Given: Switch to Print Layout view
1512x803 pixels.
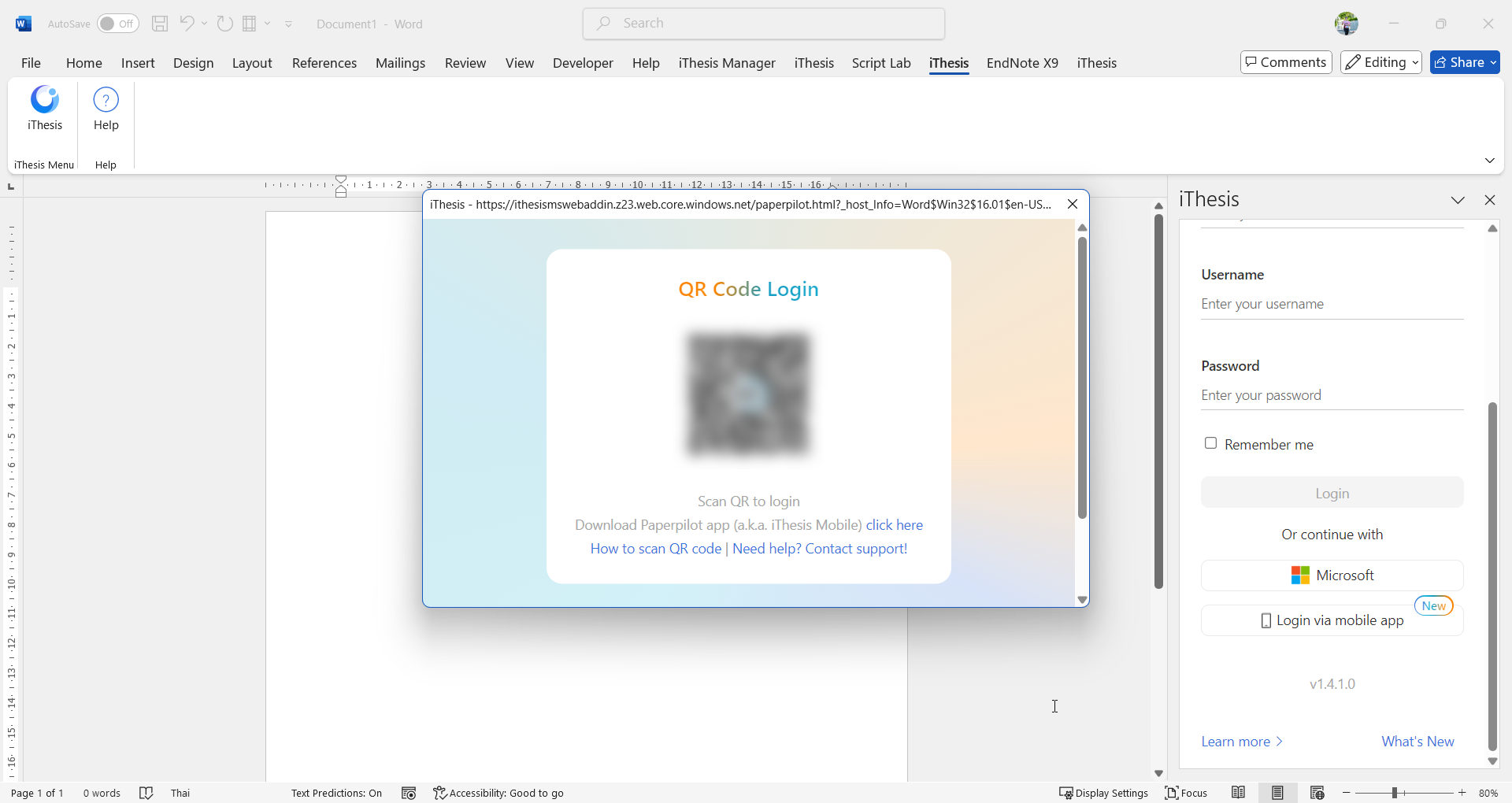Looking at the screenshot, I should point(1277,793).
